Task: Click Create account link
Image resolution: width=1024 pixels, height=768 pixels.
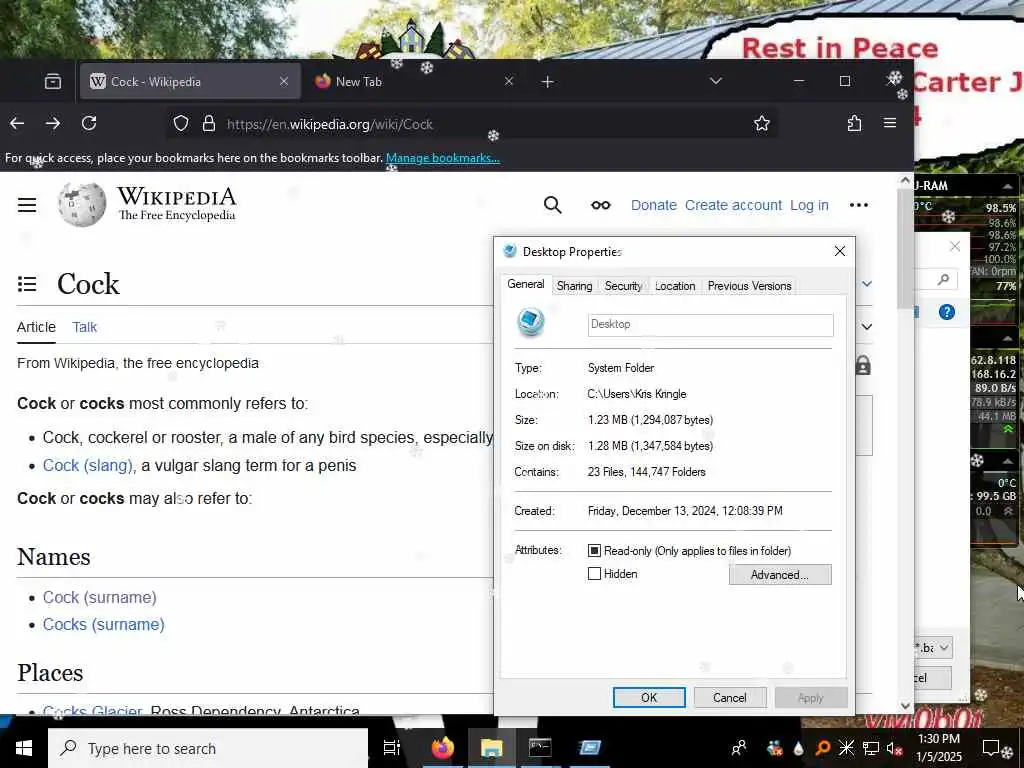Action: point(733,205)
